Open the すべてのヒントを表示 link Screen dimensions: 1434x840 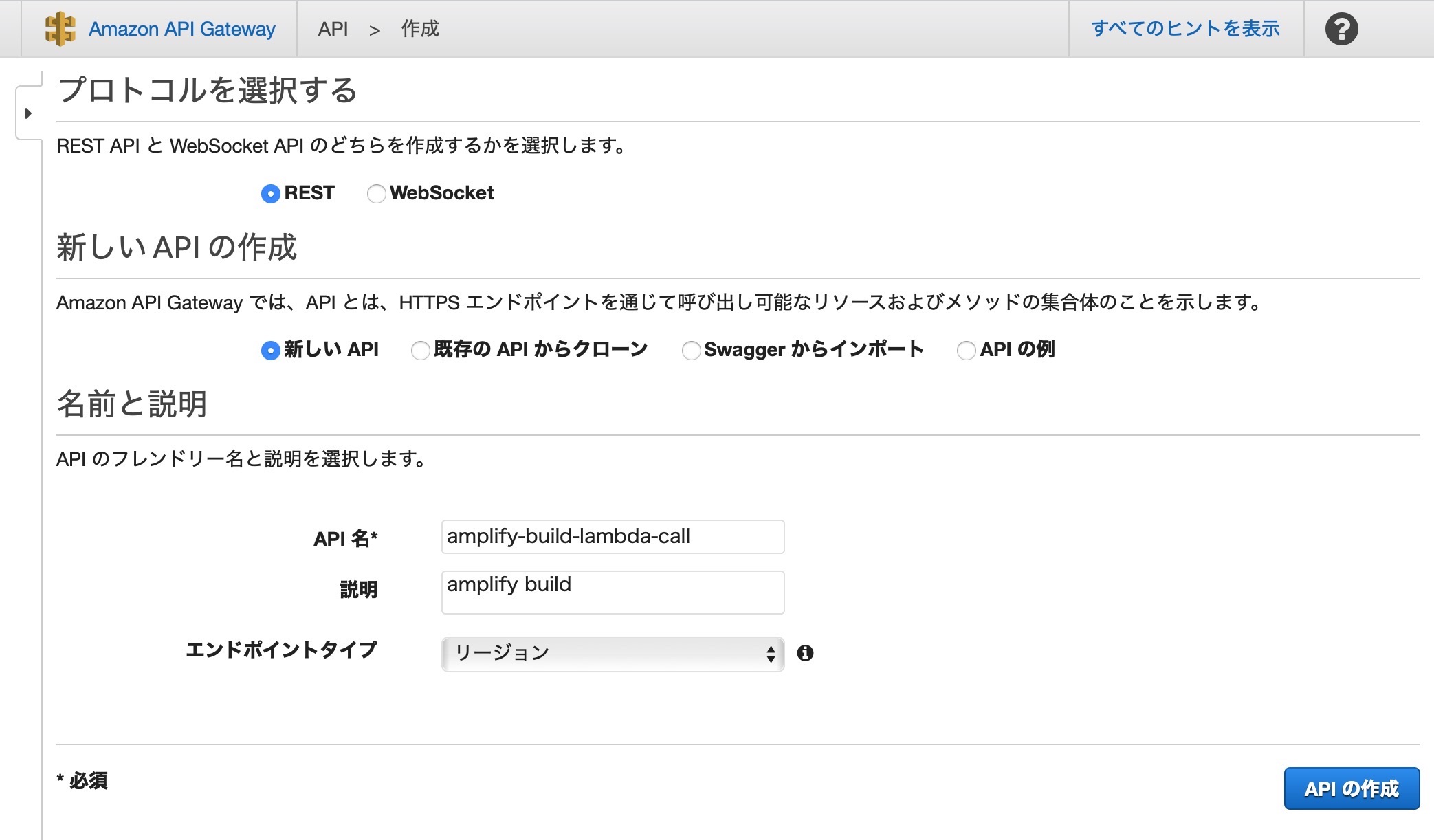click(x=1185, y=29)
